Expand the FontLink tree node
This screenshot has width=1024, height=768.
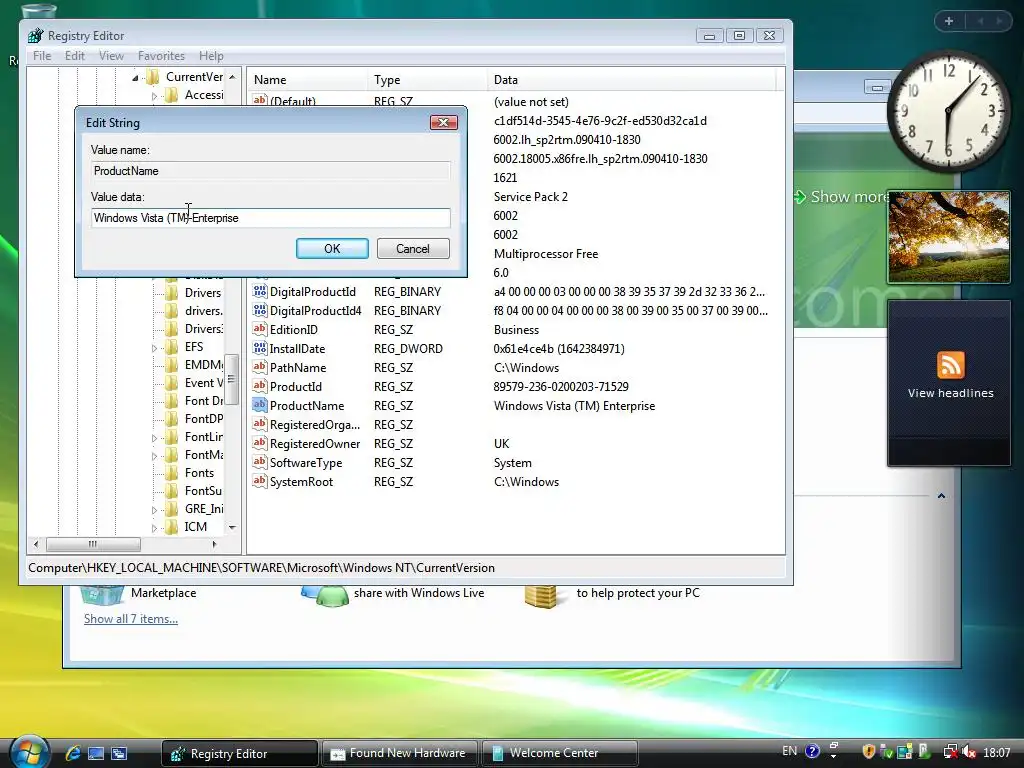[x=154, y=438]
